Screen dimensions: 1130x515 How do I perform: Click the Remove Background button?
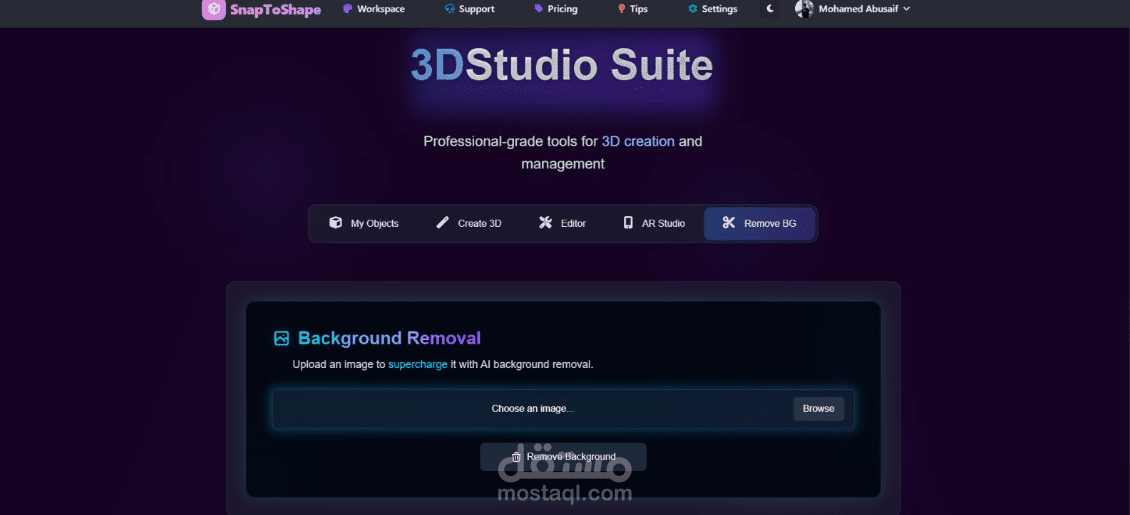pos(563,457)
